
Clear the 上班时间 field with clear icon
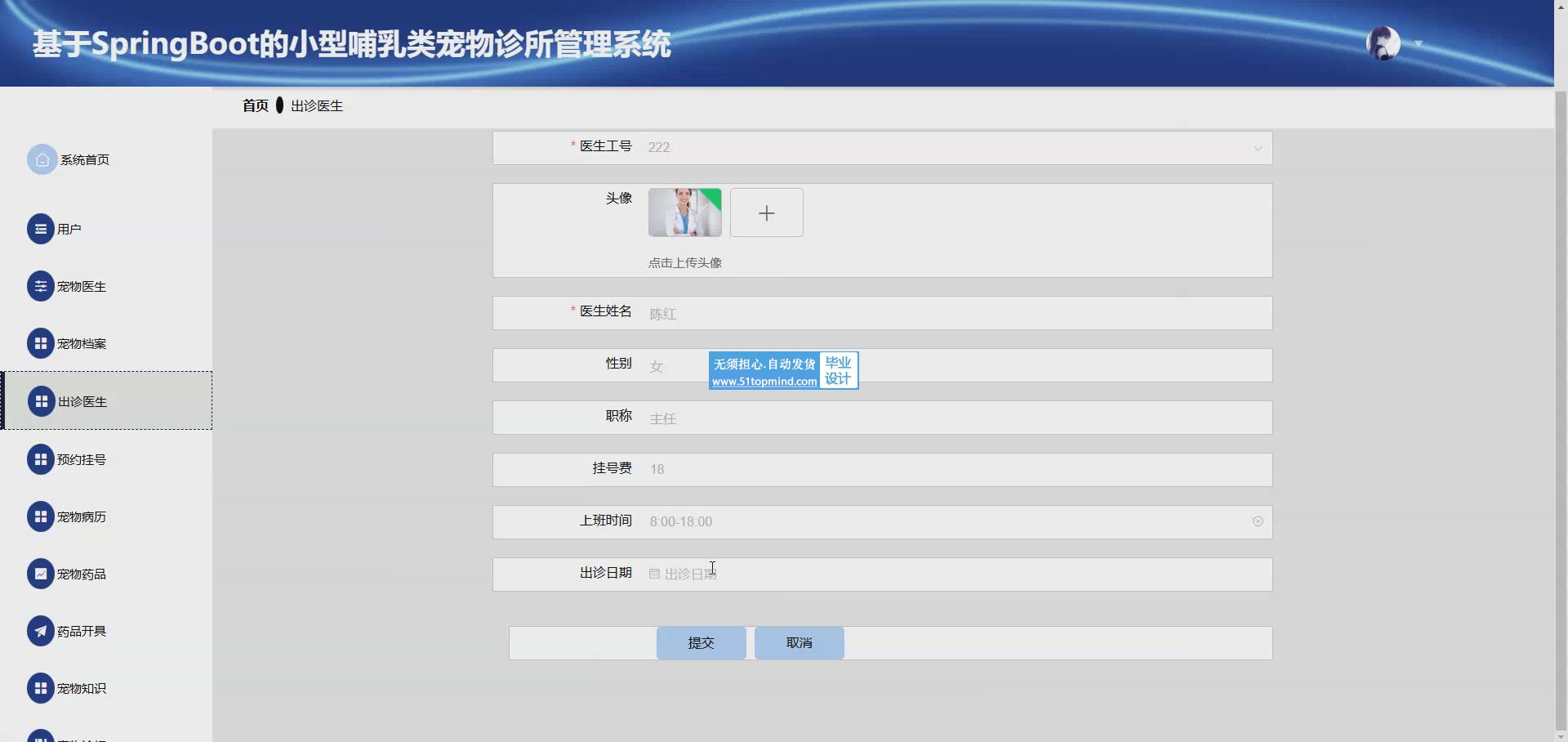(x=1258, y=521)
